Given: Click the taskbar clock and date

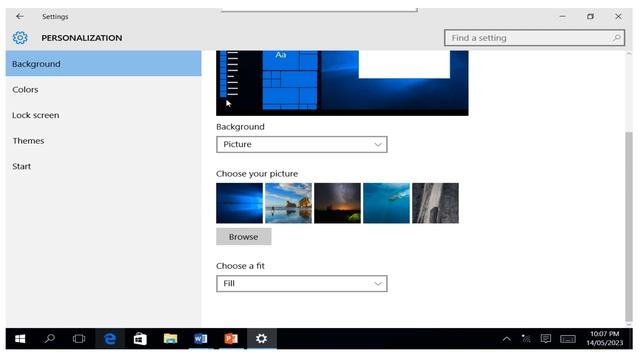Looking at the screenshot, I should 604,338.
